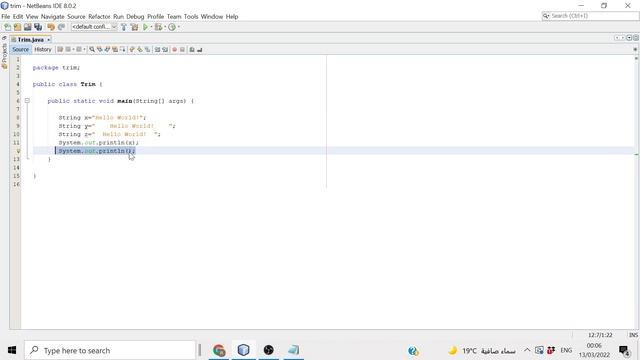Open the Tools menu

[x=191, y=16]
